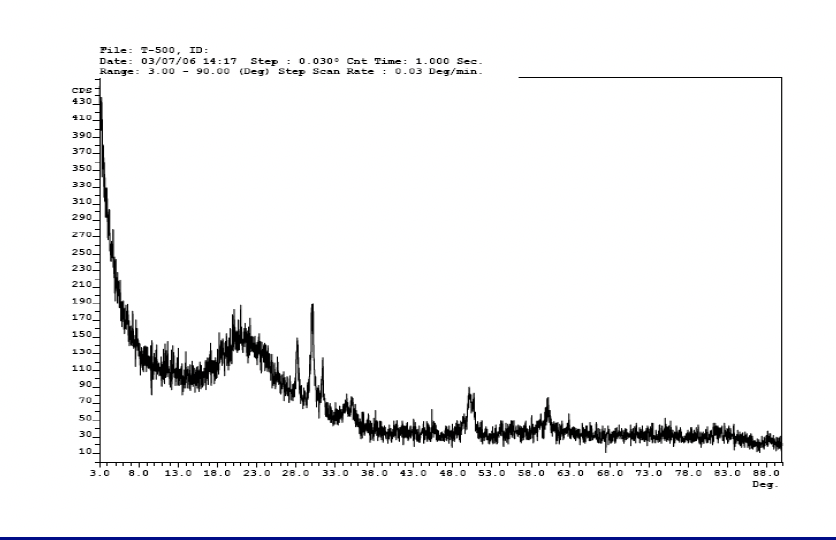Click the 250 y-axis tick label
This screenshot has width=836, height=540.
(82, 252)
